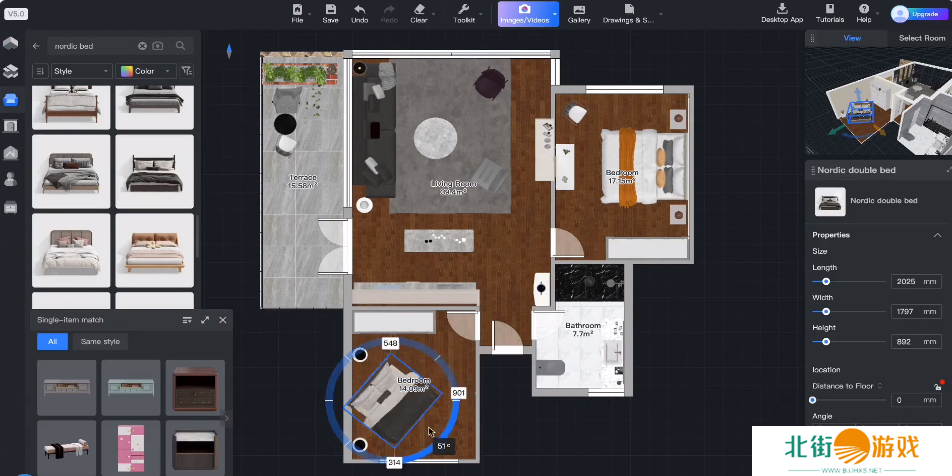
Task: Click the Images/Videos render button
Action: pyautogui.click(x=524, y=13)
